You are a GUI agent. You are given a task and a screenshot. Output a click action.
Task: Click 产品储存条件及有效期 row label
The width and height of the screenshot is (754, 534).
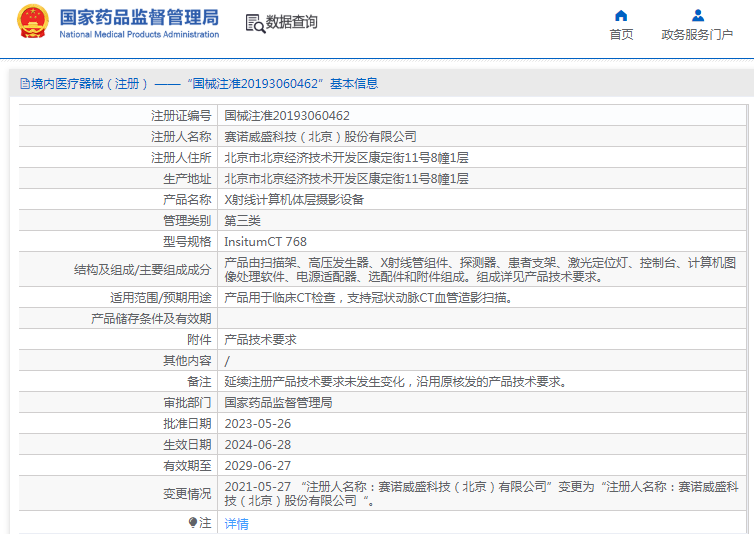151,318
